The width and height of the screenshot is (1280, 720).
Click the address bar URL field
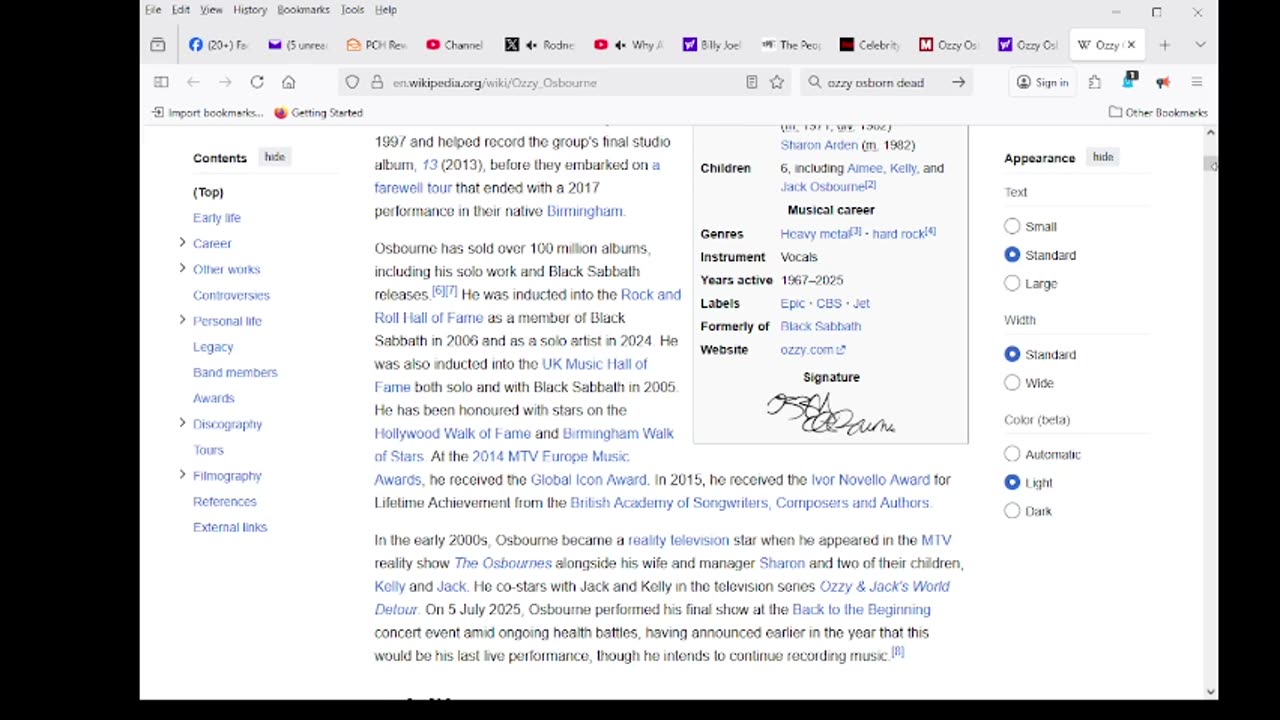pyautogui.click(x=565, y=82)
